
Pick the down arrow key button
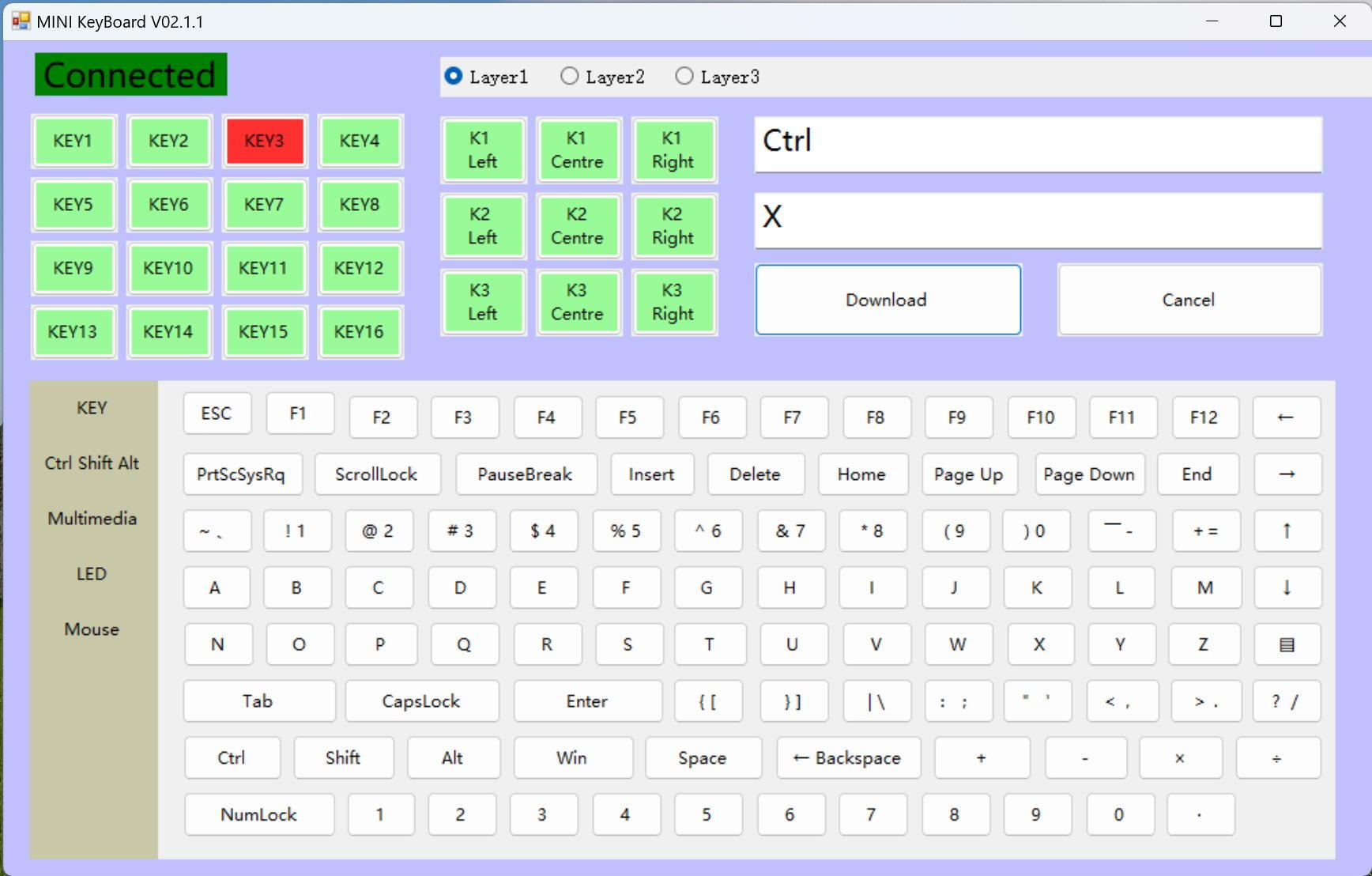(1286, 587)
